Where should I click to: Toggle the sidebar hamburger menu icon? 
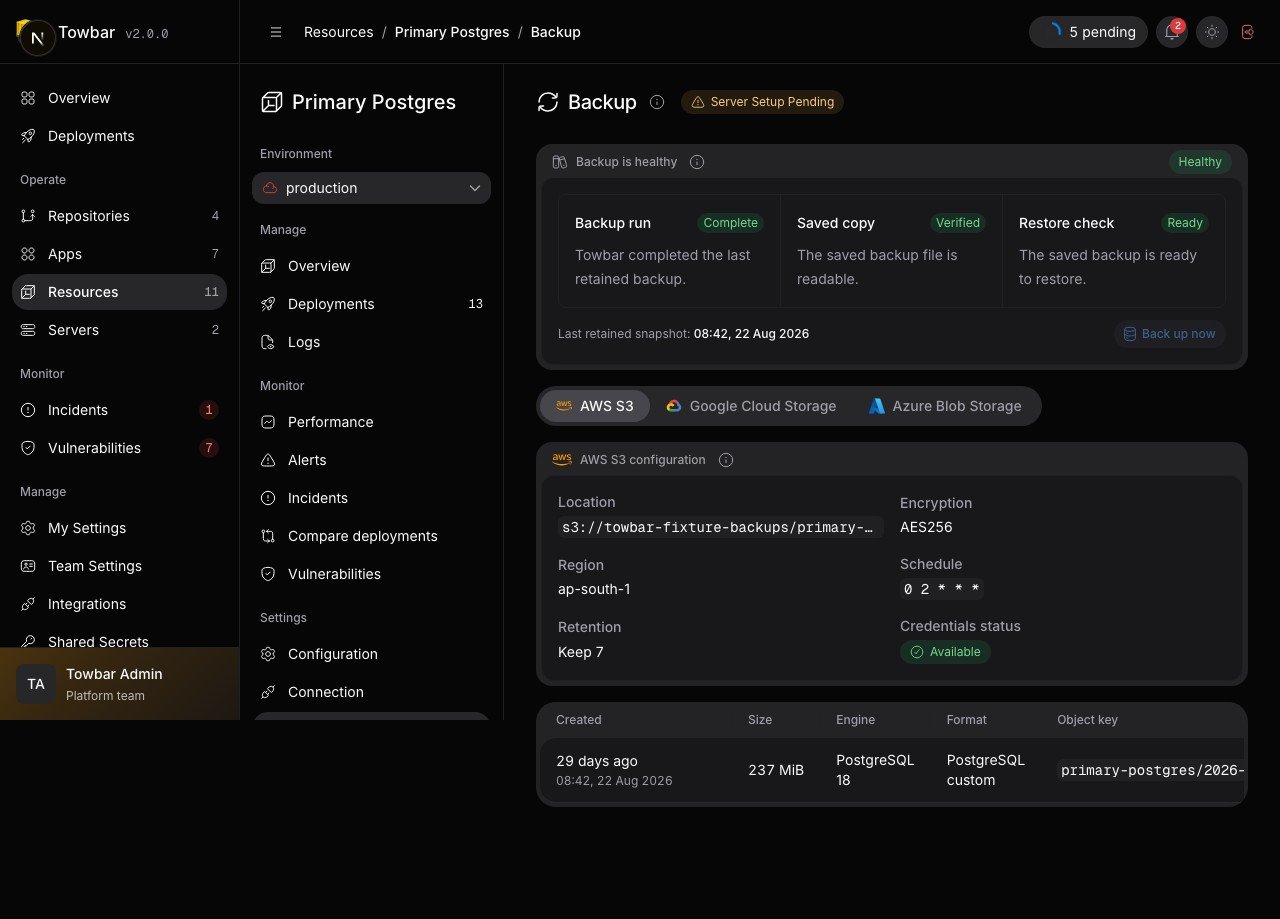coord(276,32)
